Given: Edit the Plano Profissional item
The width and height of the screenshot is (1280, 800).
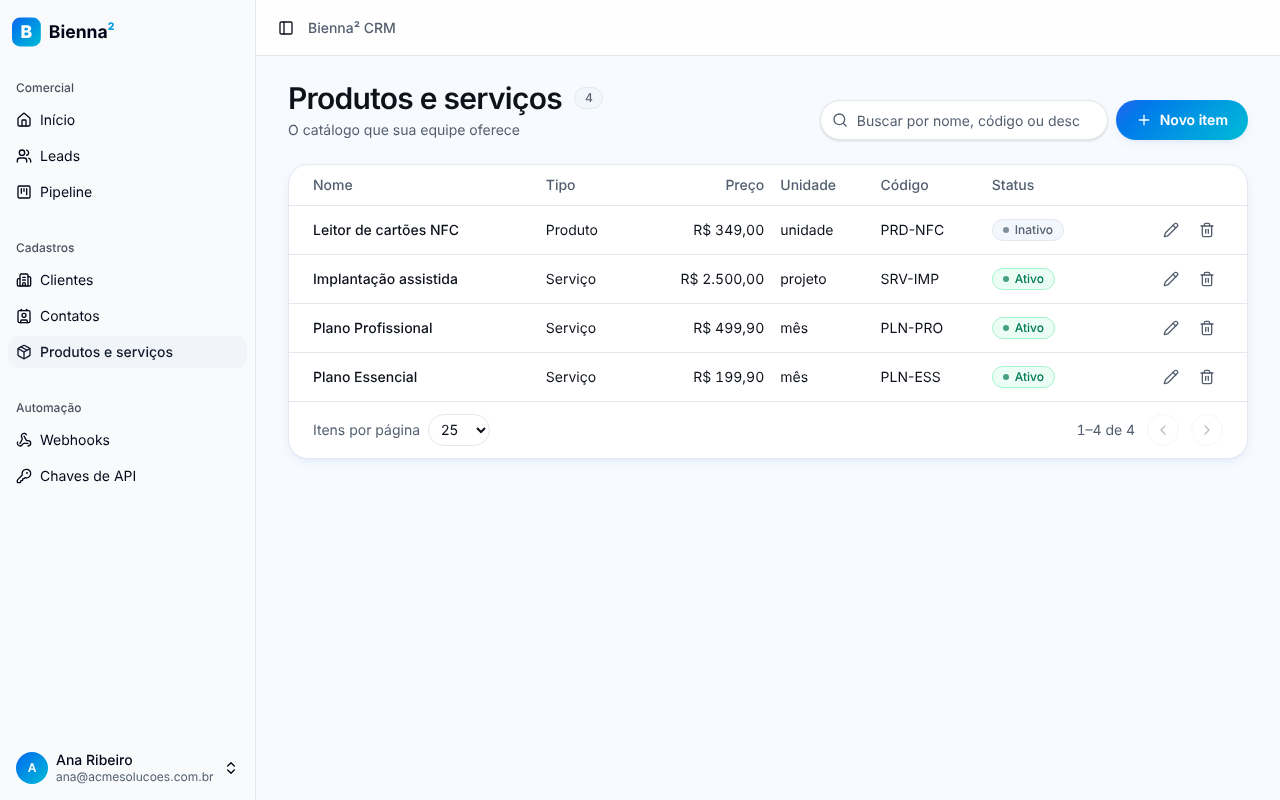Looking at the screenshot, I should tap(1171, 328).
